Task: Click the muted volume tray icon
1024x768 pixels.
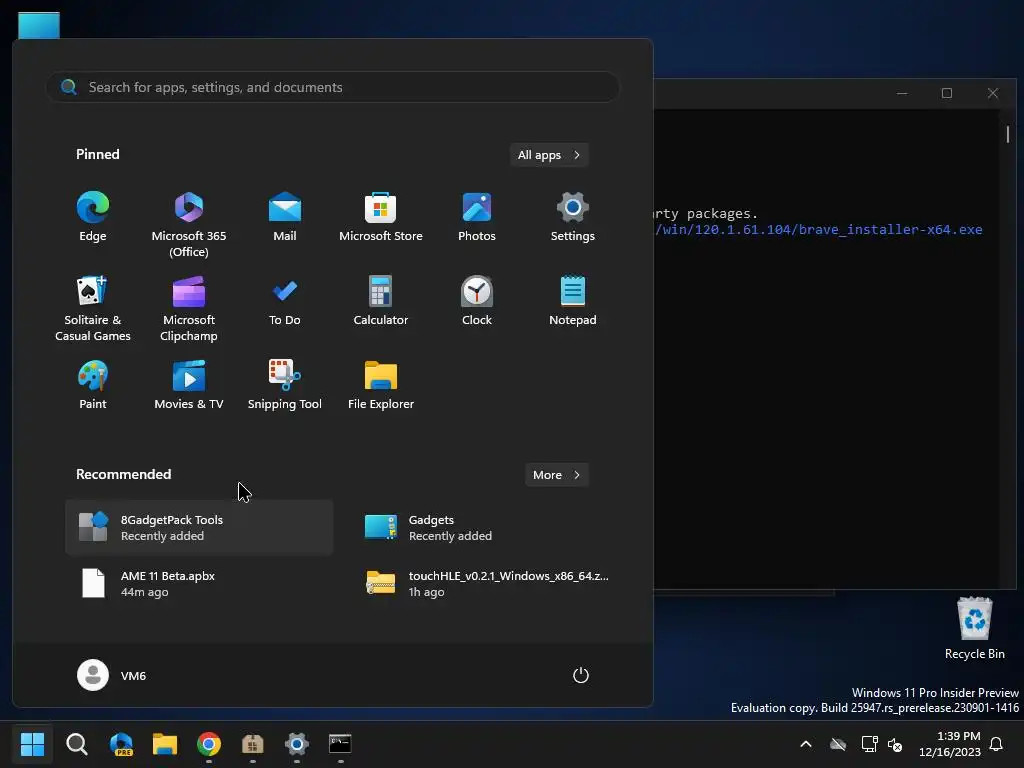Action: [895, 744]
